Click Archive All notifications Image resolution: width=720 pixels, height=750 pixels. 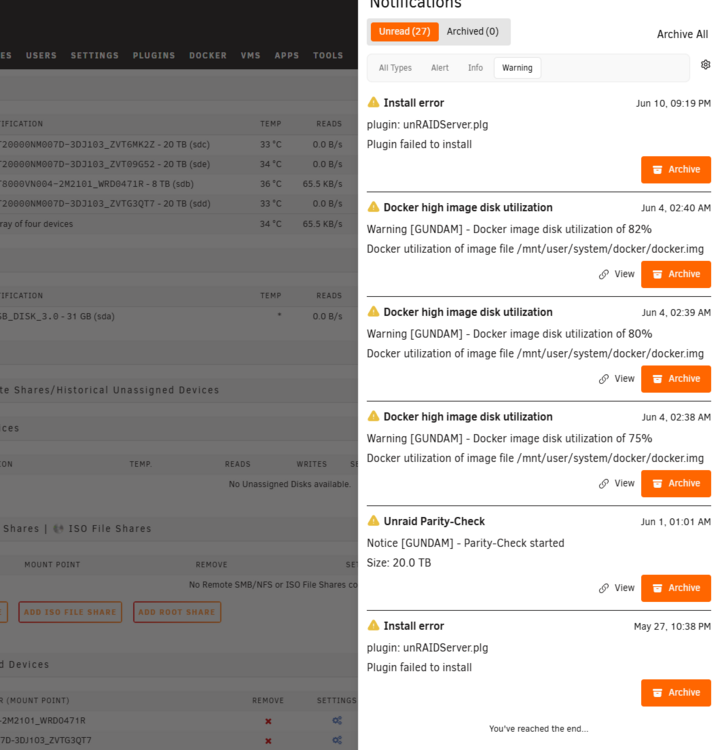682,34
